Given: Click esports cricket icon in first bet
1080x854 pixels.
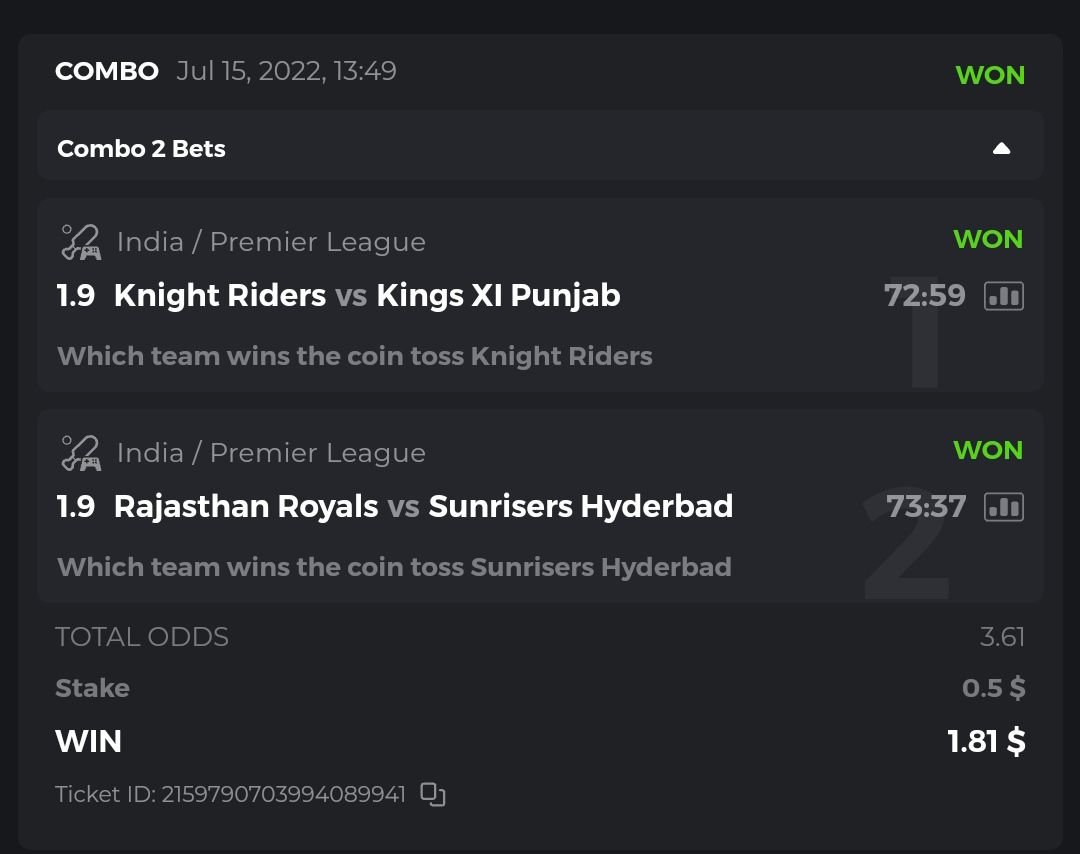Looking at the screenshot, I should click(x=80, y=242).
